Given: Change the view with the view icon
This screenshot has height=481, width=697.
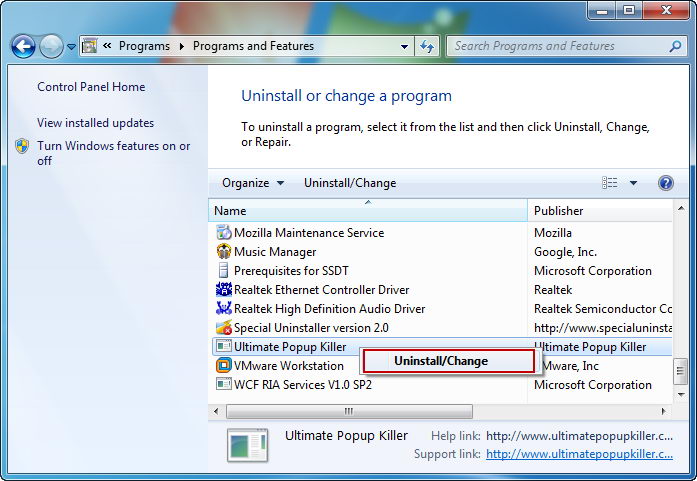Looking at the screenshot, I should coord(609,183).
